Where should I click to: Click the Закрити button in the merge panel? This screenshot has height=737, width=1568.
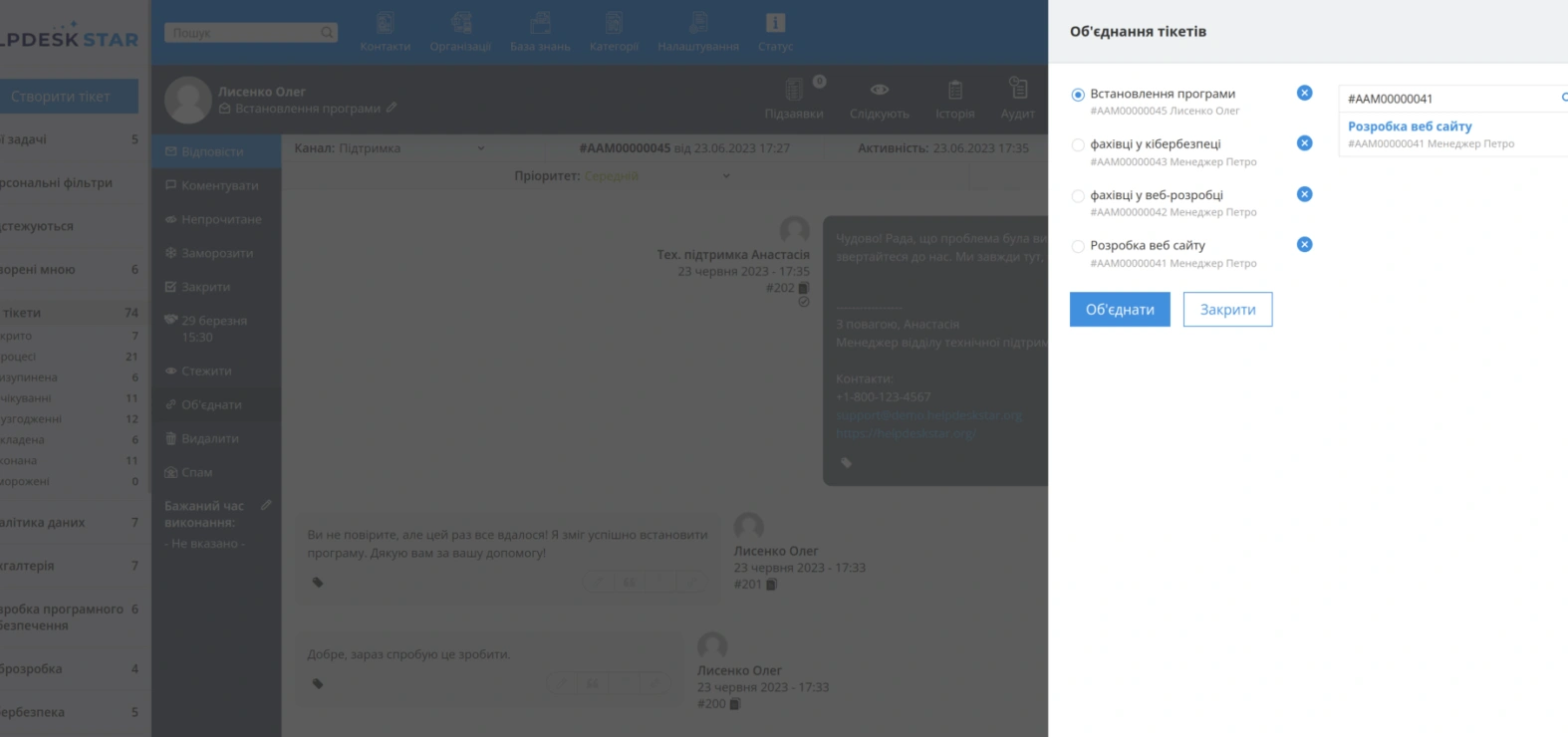pos(1227,310)
